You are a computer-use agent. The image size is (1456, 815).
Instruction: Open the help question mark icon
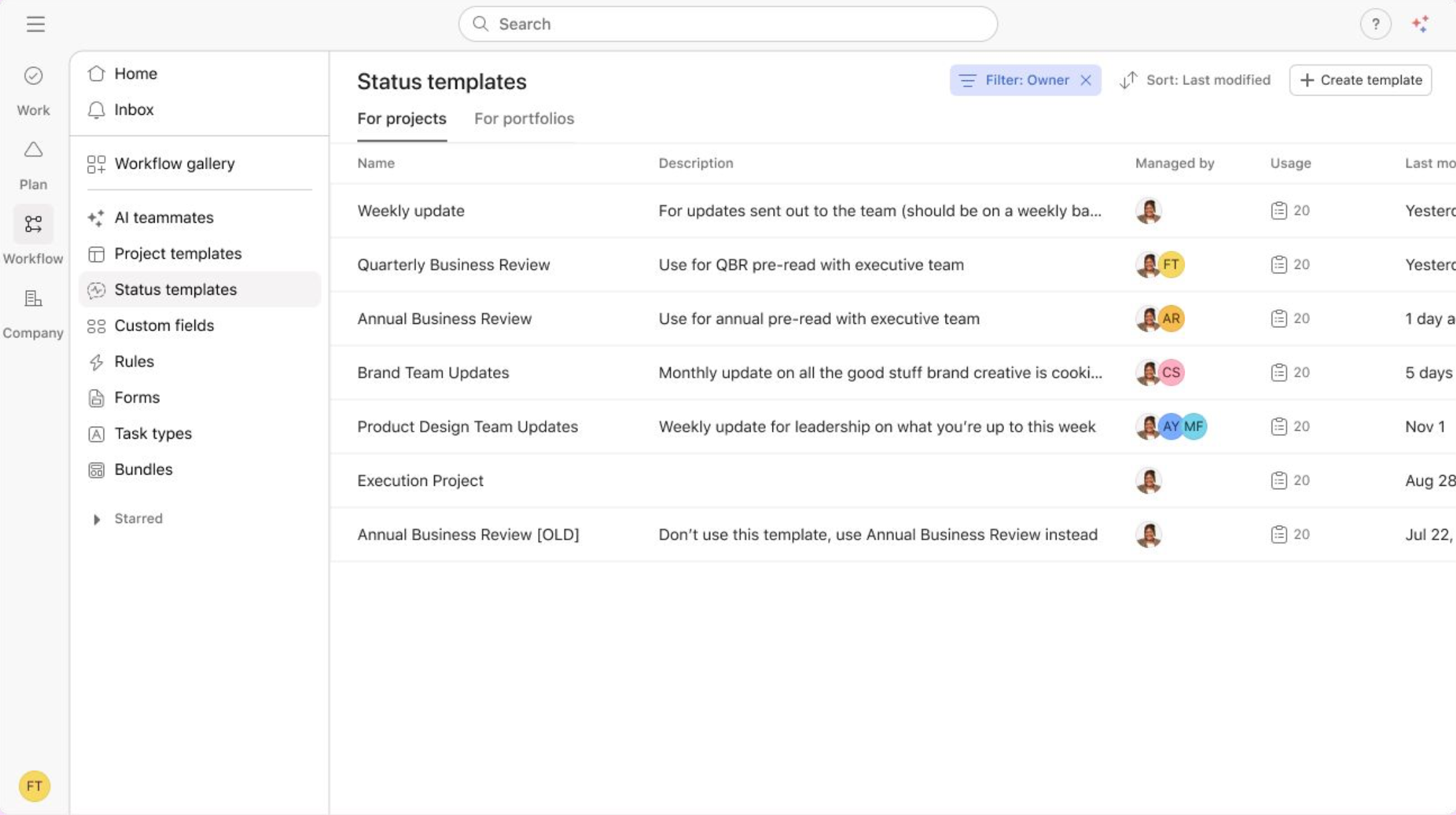click(x=1376, y=25)
